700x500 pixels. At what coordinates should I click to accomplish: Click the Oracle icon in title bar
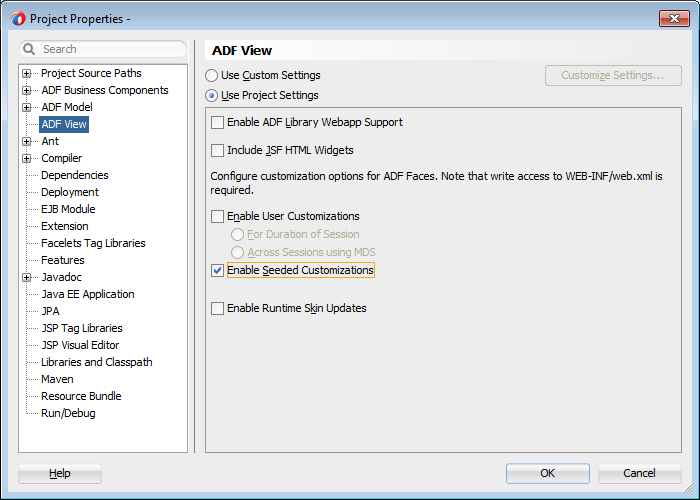18,18
